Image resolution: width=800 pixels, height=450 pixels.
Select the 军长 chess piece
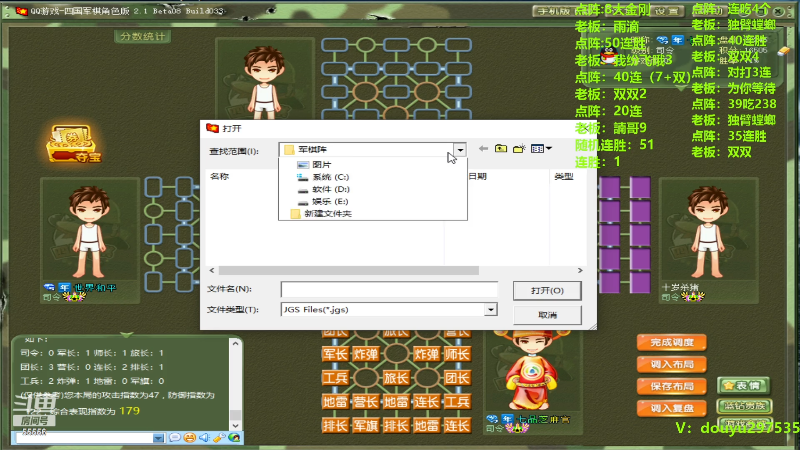[x=335, y=354]
